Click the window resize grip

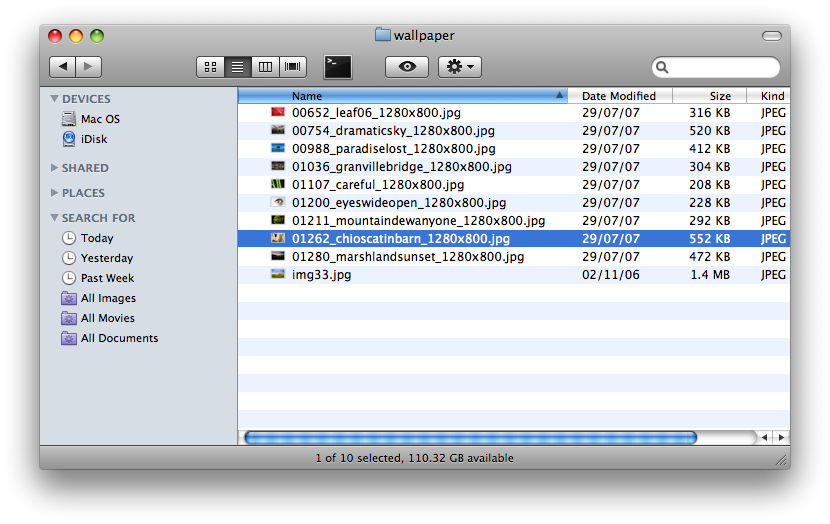point(782,460)
